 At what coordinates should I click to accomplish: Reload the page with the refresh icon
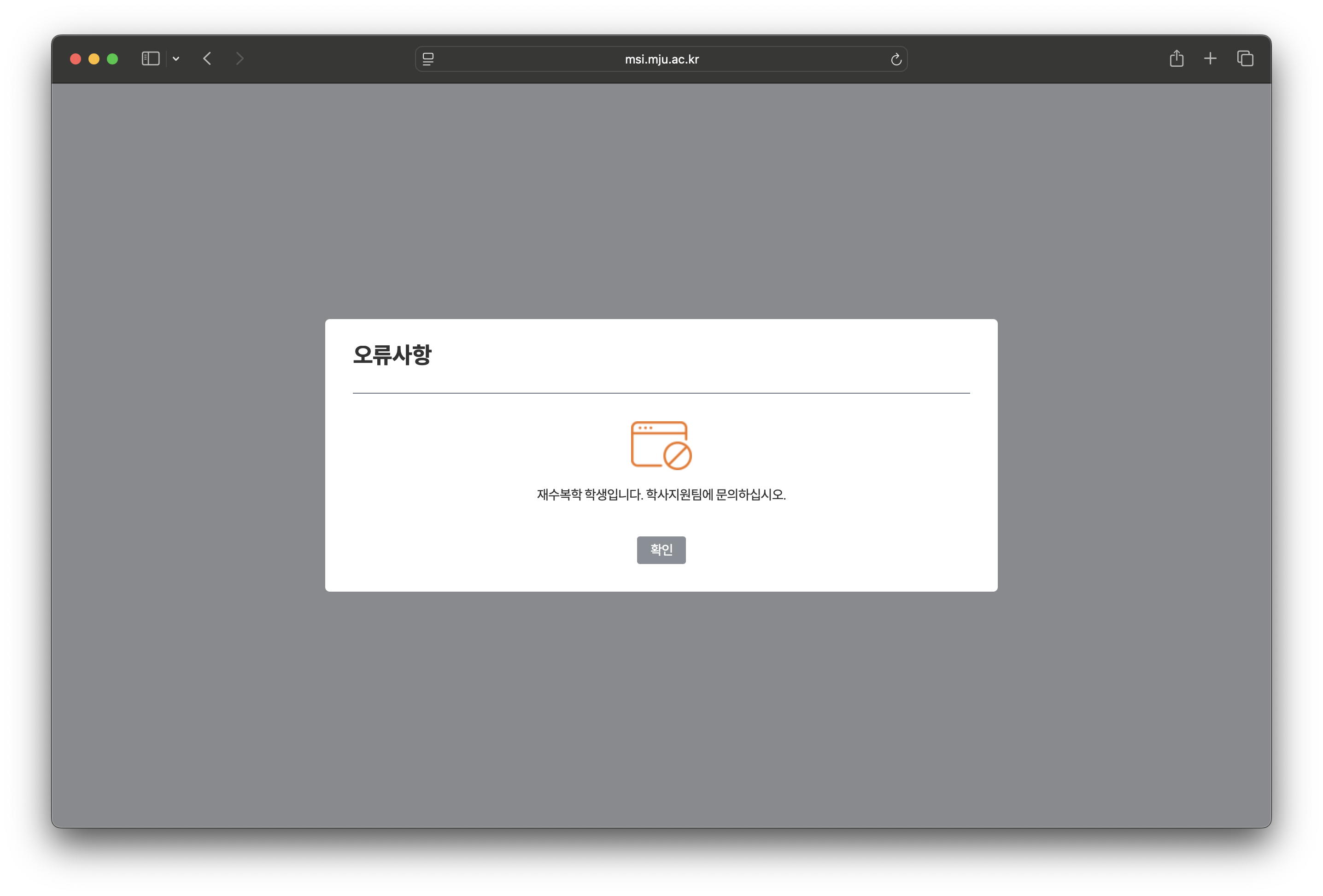point(896,59)
